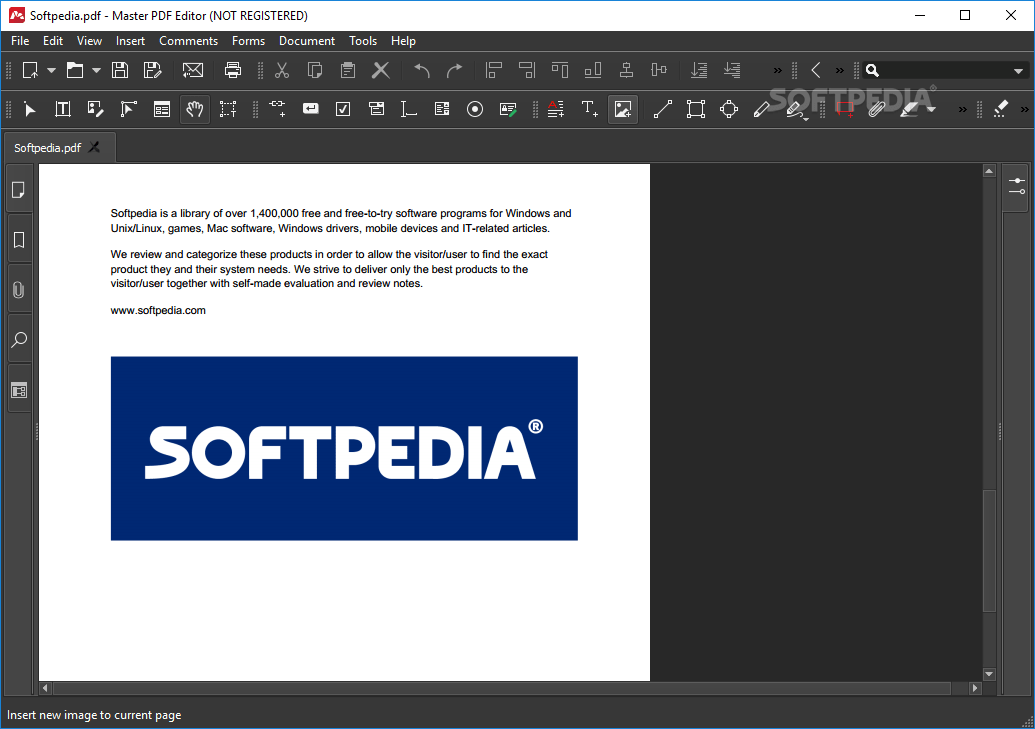Open a file using the folder icon
The width and height of the screenshot is (1035, 729).
(x=75, y=70)
